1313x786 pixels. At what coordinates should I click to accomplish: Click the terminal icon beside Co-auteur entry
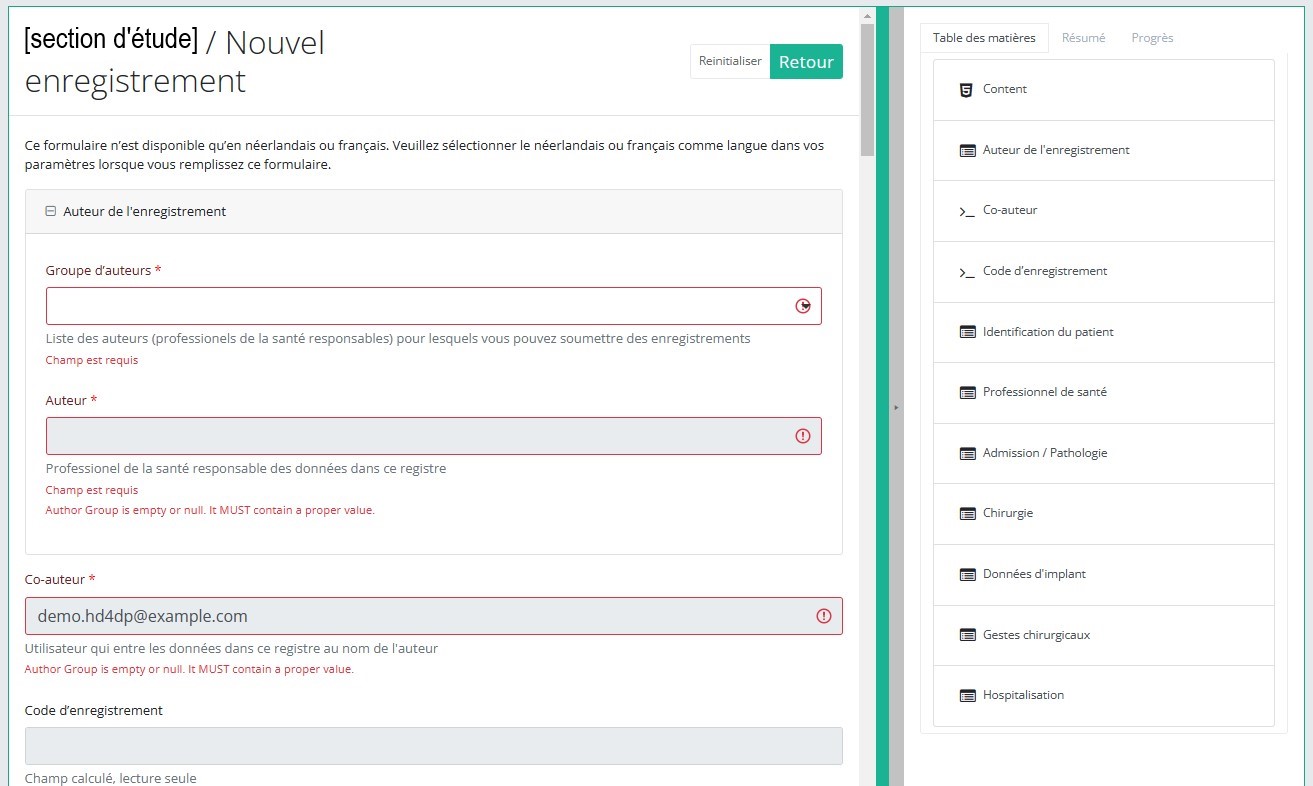click(x=966, y=212)
